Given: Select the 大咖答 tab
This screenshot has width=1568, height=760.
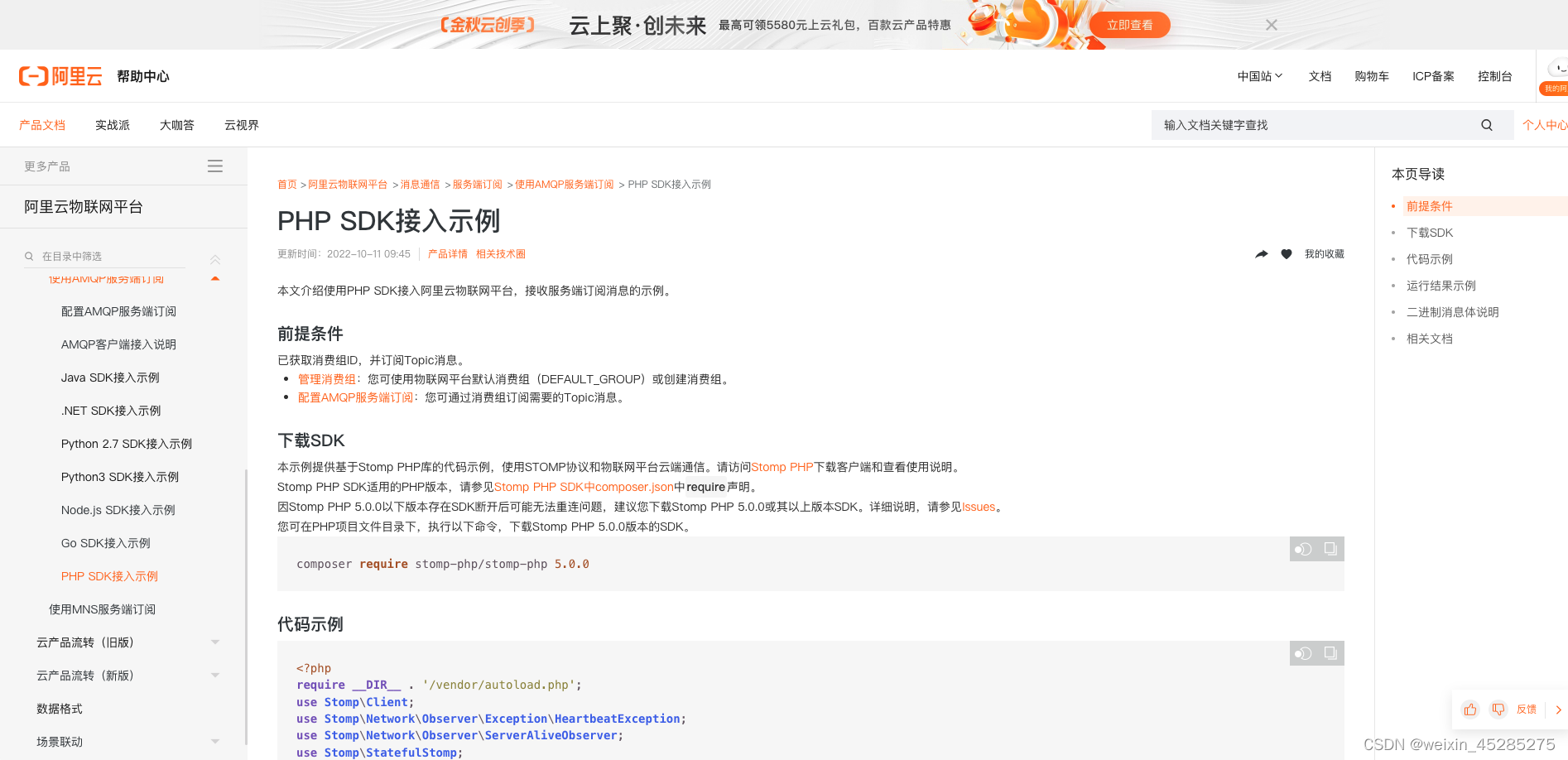Looking at the screenshot, I should point(177,125).
